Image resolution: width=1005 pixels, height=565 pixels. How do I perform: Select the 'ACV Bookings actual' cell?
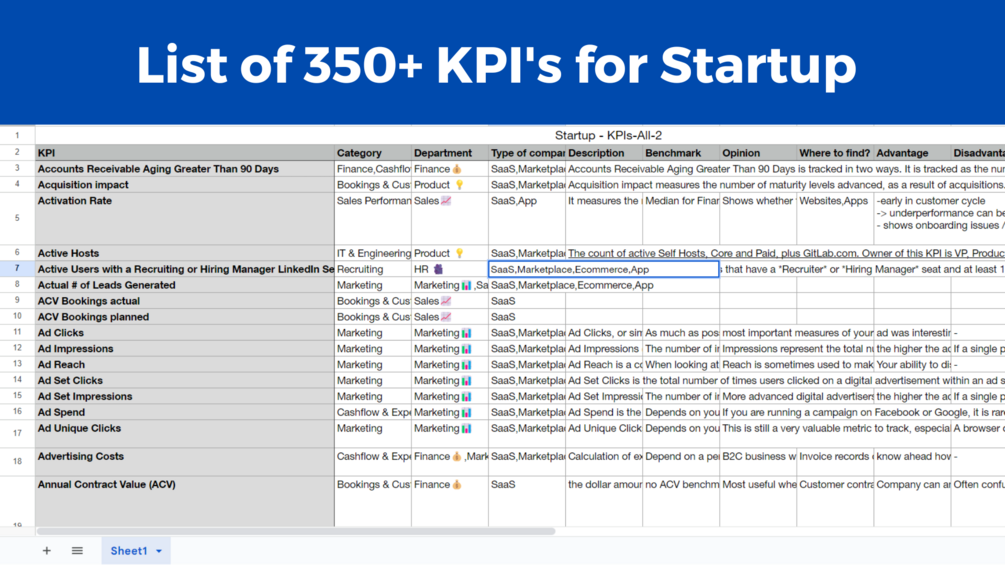185,301
